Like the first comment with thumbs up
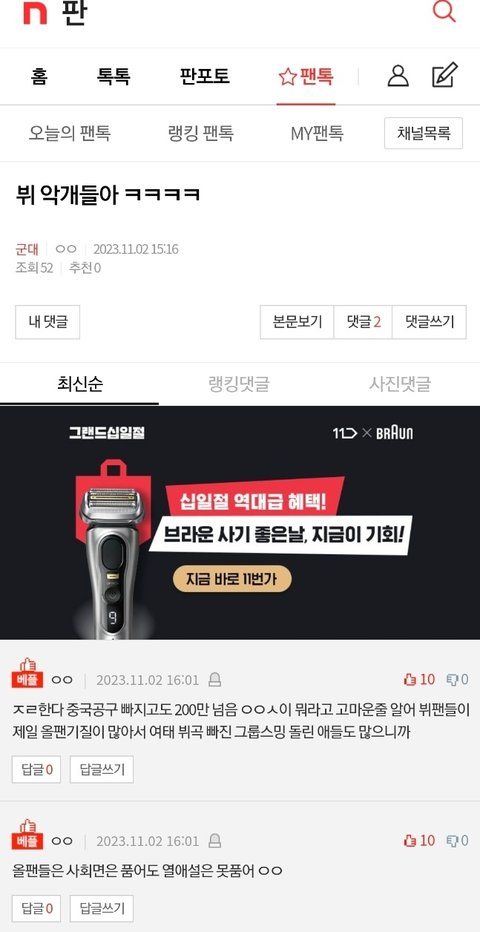The height and width of the screenshot is (932, 480). point(409,679)
